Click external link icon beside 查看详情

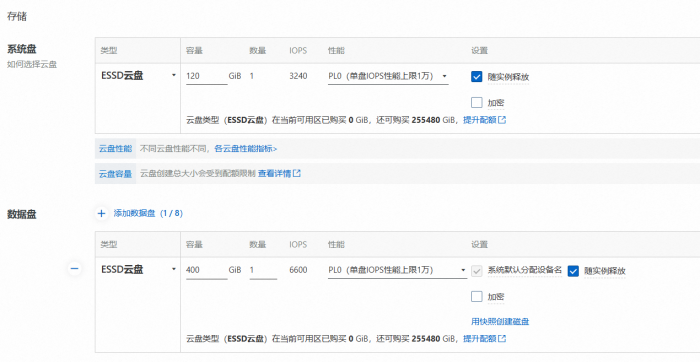(x=297, y=173)
